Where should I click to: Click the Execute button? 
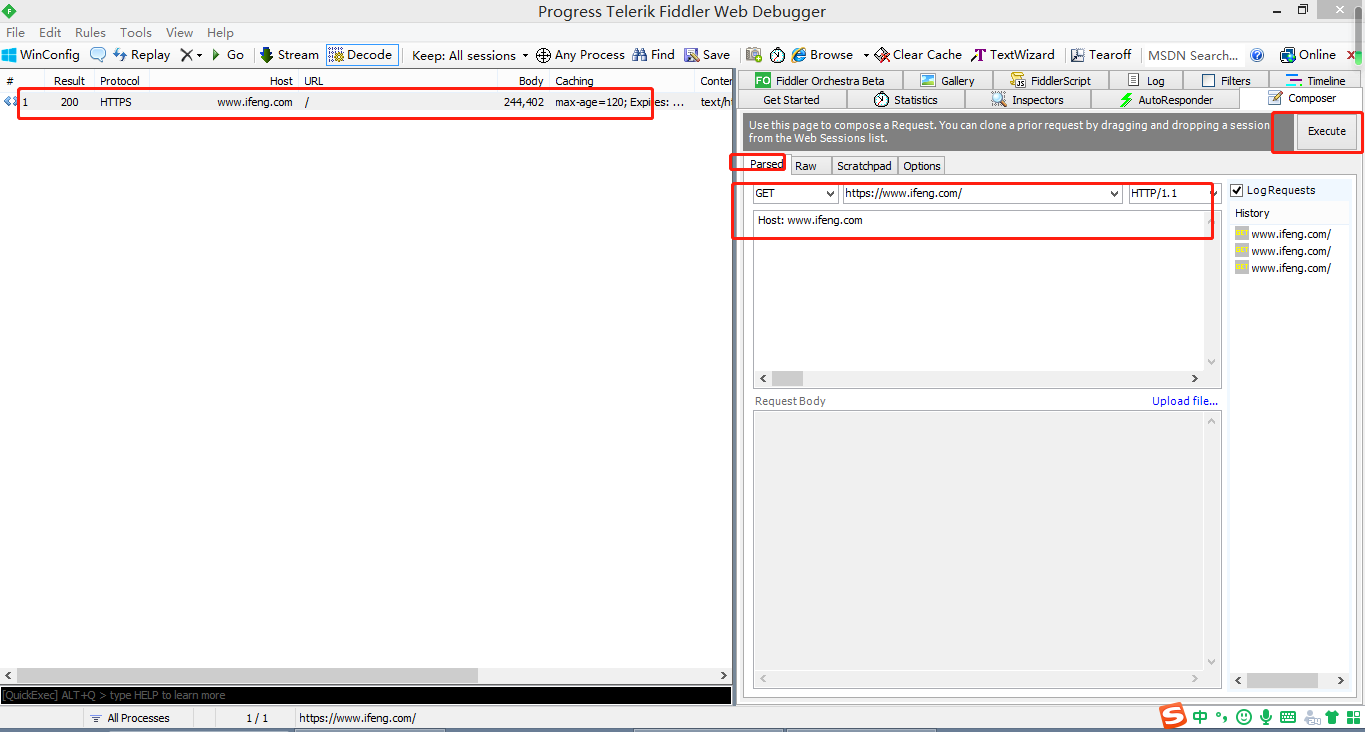click(x=1327, y=131)
